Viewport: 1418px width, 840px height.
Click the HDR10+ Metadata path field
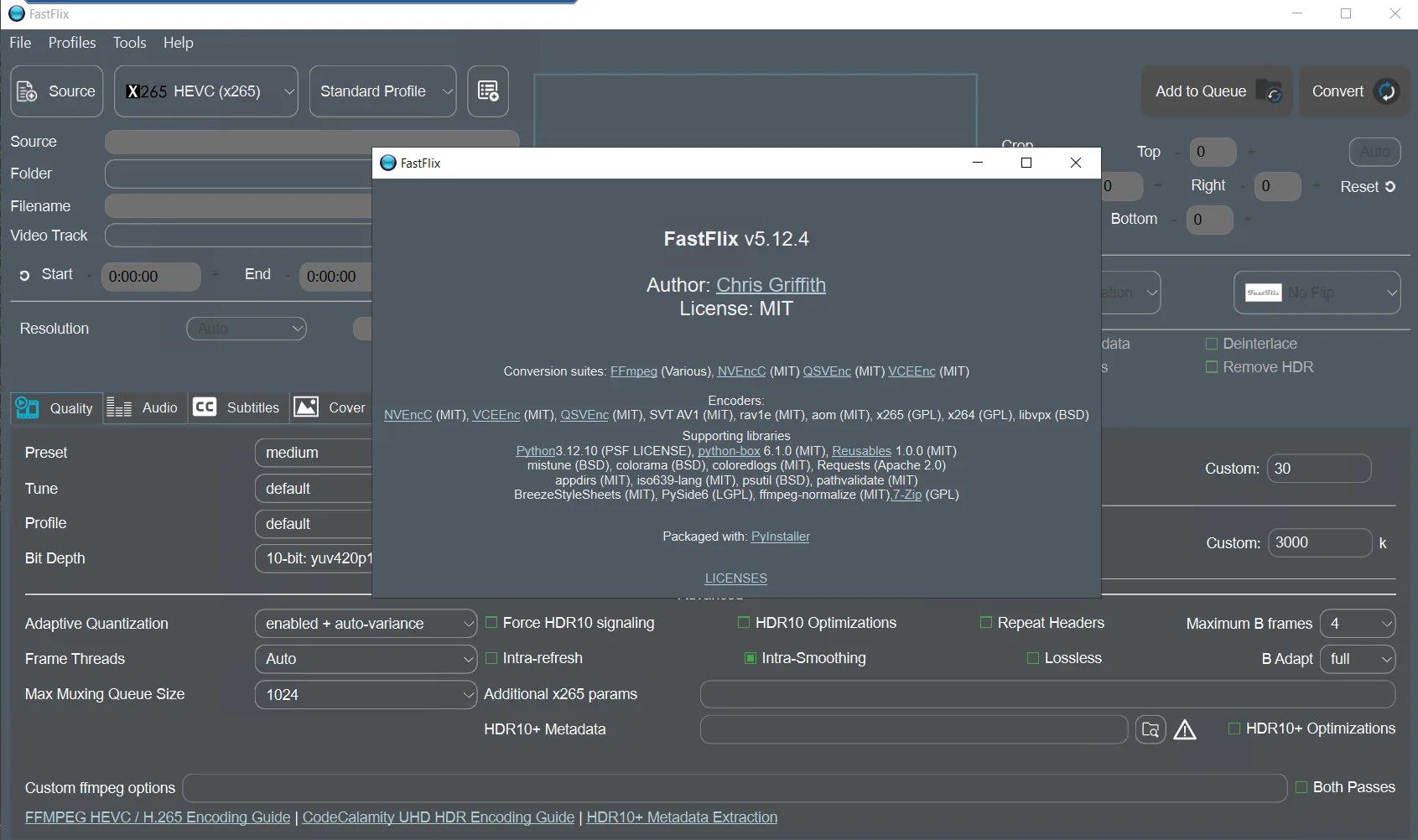tap(913, 729)
